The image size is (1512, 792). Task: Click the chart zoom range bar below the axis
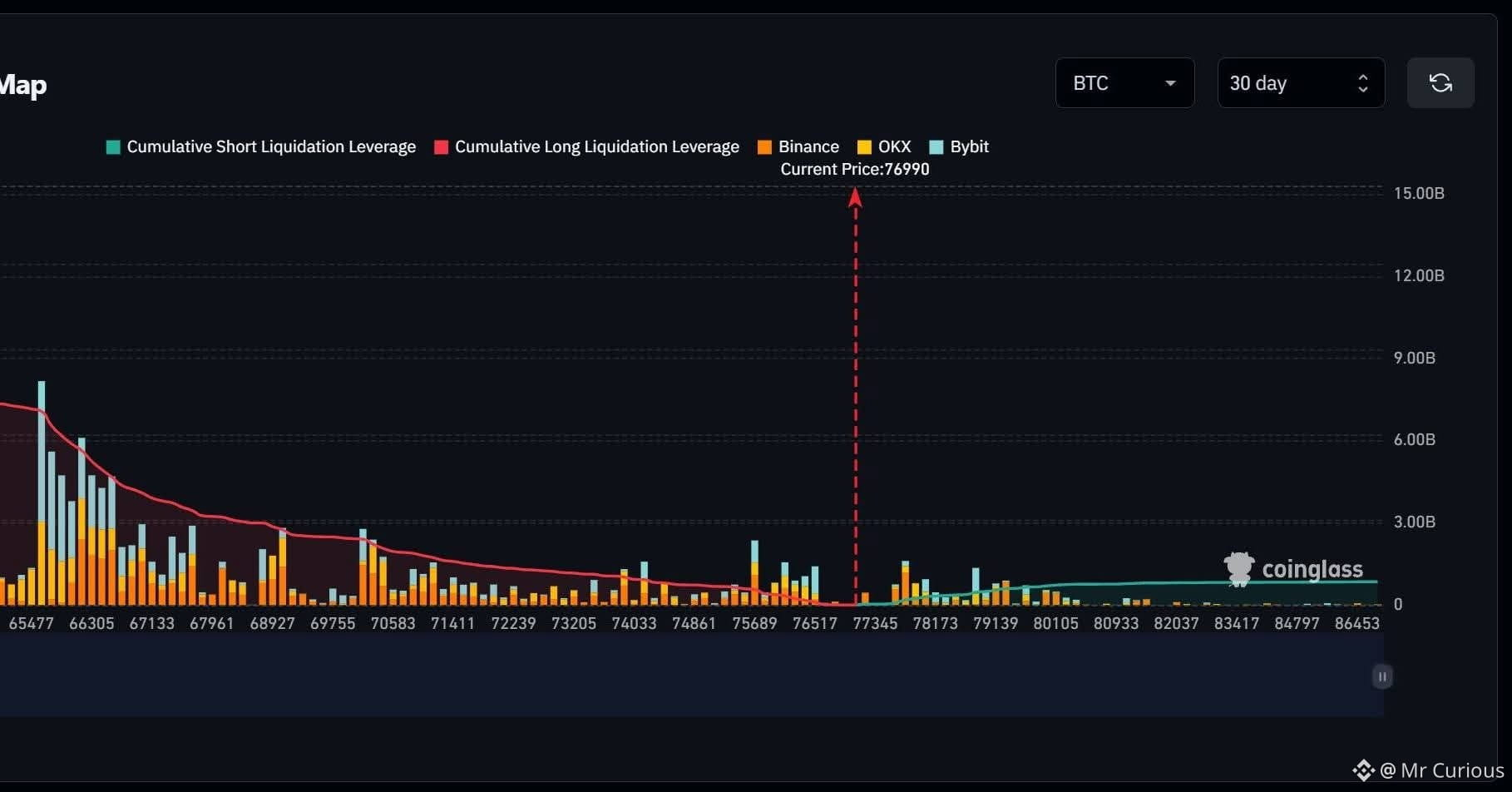point(691,676)
